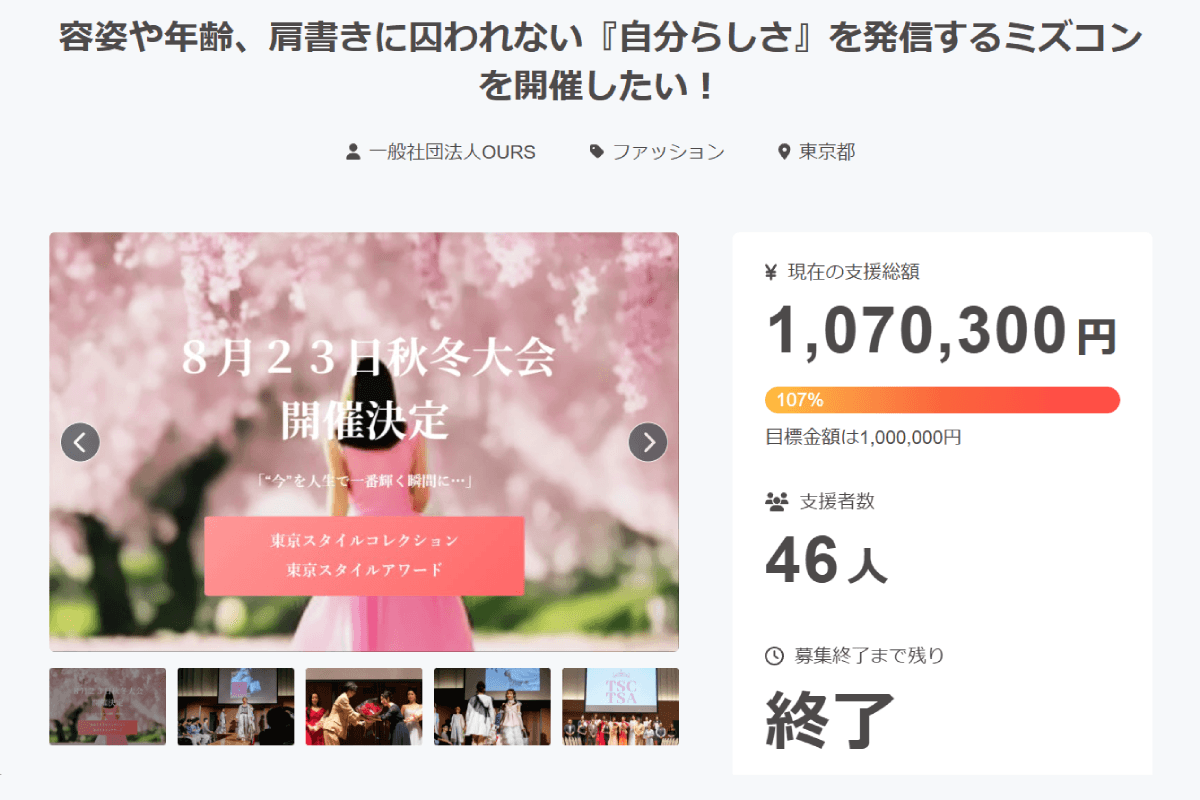Show previous slide with left arrow
1200x800 pixels.
tap(80, 442)
